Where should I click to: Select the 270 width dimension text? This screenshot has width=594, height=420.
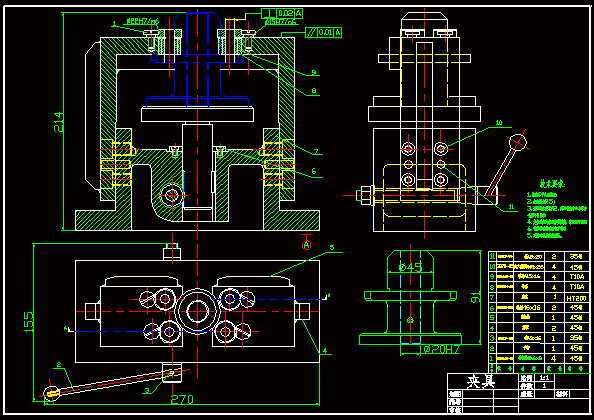[182, 399]
